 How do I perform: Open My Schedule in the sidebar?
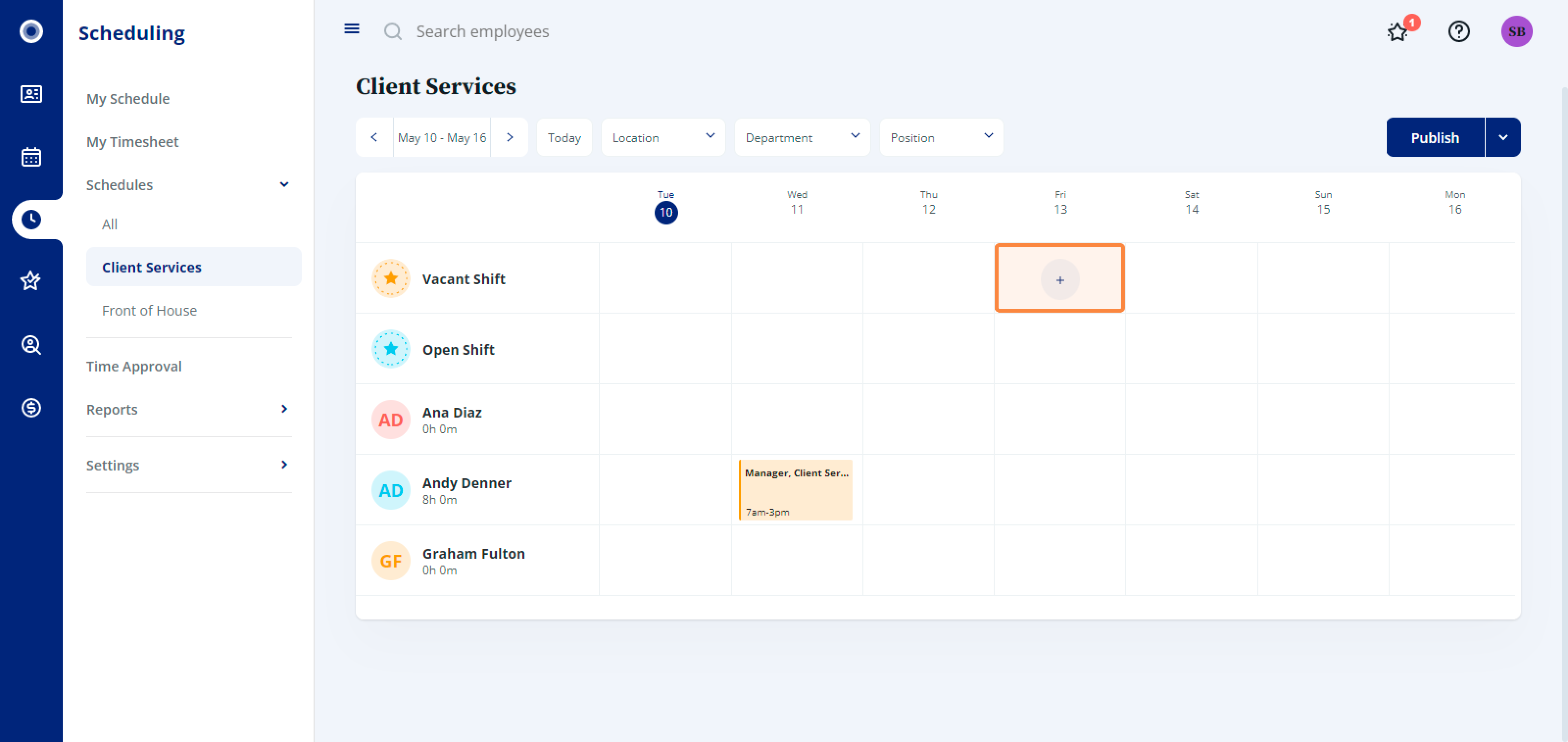coord(128,99)
